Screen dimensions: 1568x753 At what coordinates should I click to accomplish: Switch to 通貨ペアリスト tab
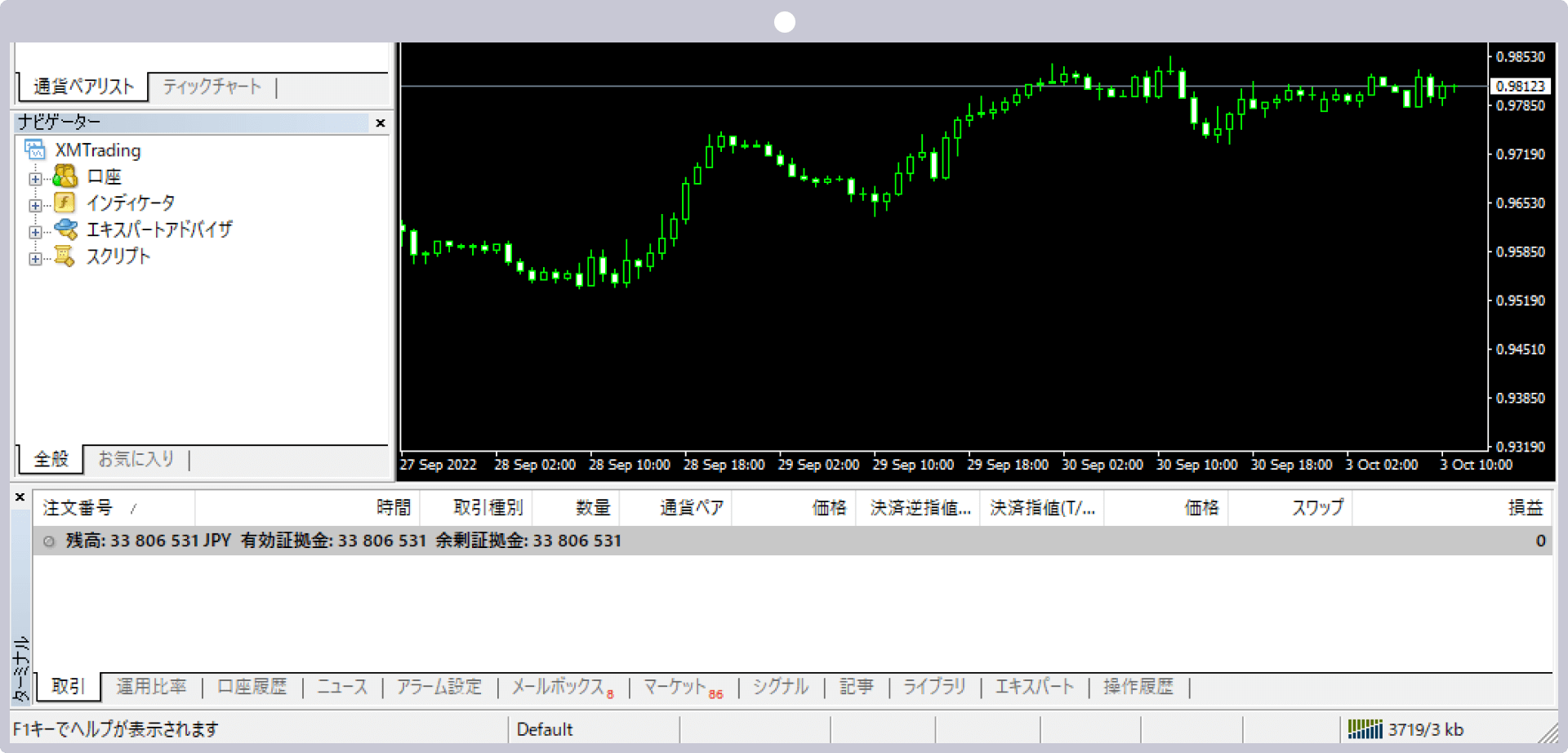[x=83, y=87]
